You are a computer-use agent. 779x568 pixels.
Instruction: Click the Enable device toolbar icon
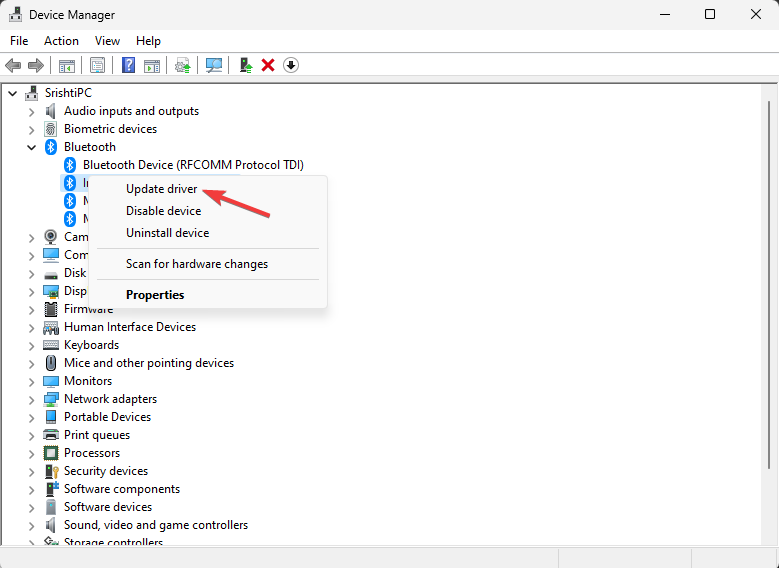245,65
